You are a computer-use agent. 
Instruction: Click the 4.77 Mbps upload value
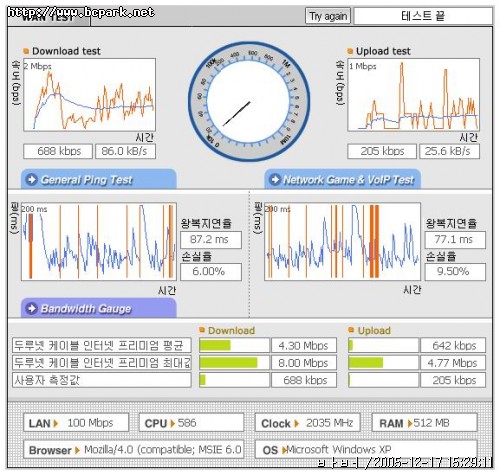coord(453,363)
